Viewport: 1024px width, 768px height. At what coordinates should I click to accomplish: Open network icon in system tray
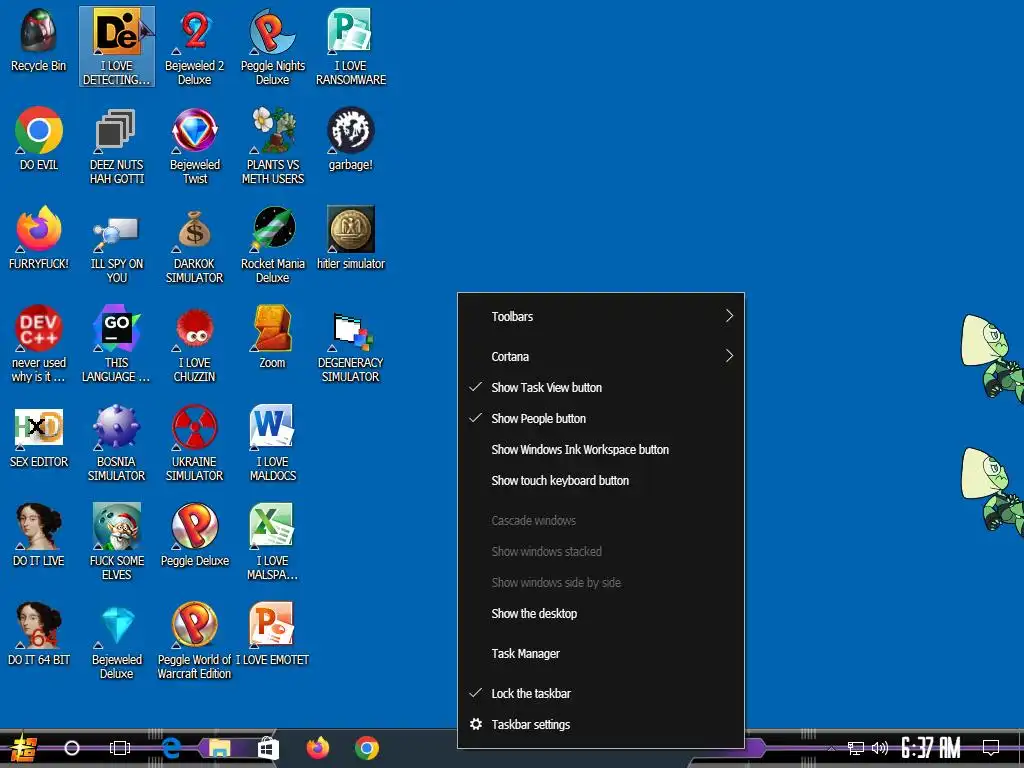[x=856, y=748]
